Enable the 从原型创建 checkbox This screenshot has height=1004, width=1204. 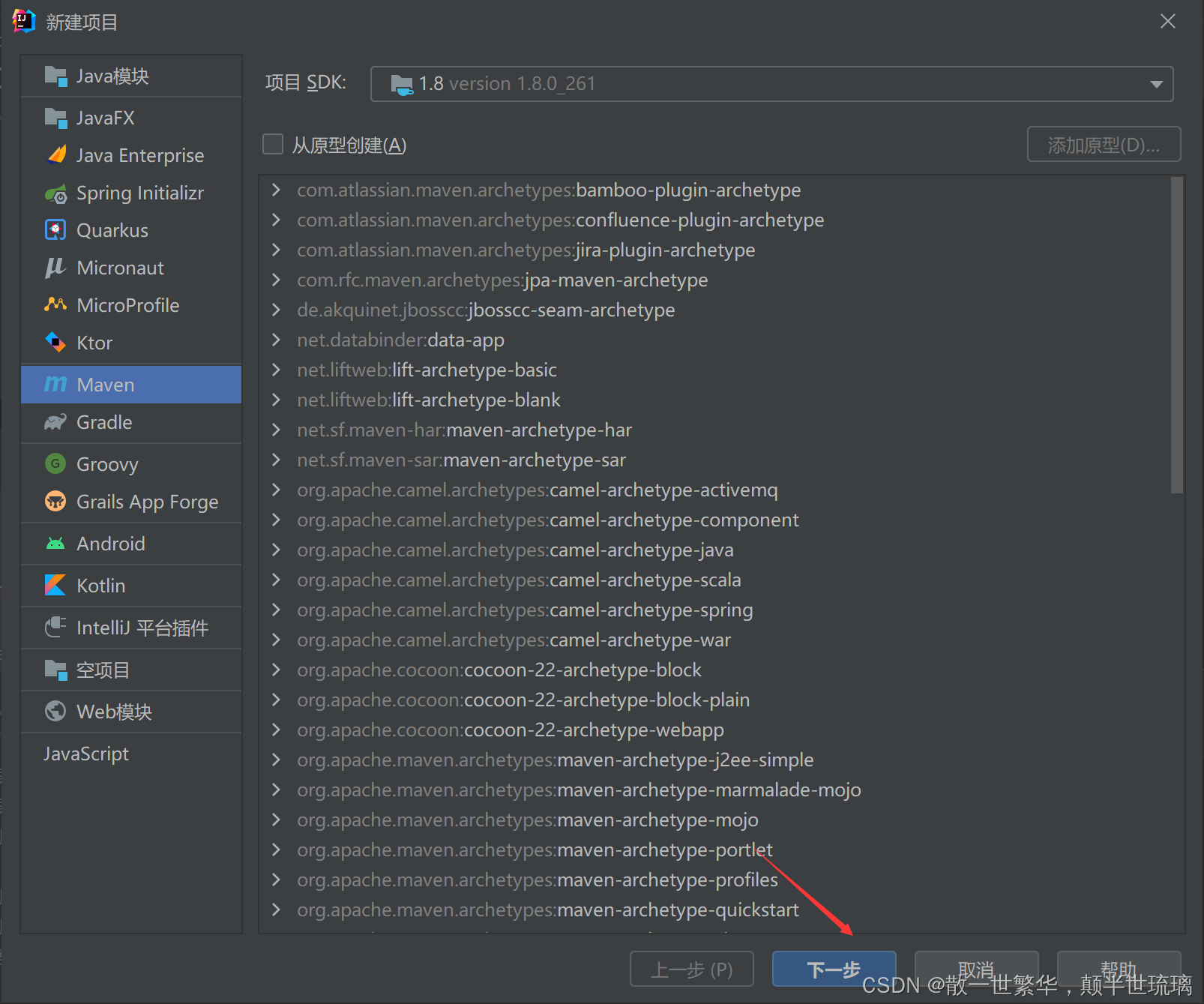[x=273, y=144]
